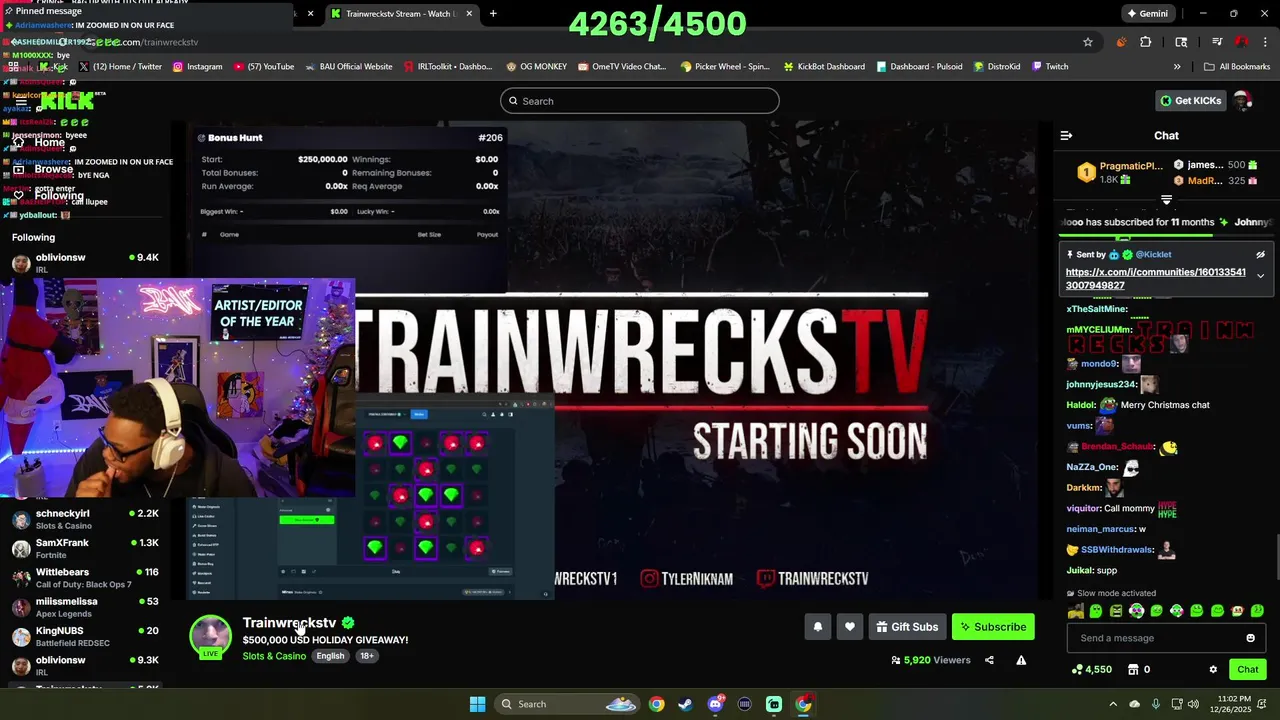1280x720 pixels.
Task: Open the Gemini button in Chrome
Action: 1147,14
